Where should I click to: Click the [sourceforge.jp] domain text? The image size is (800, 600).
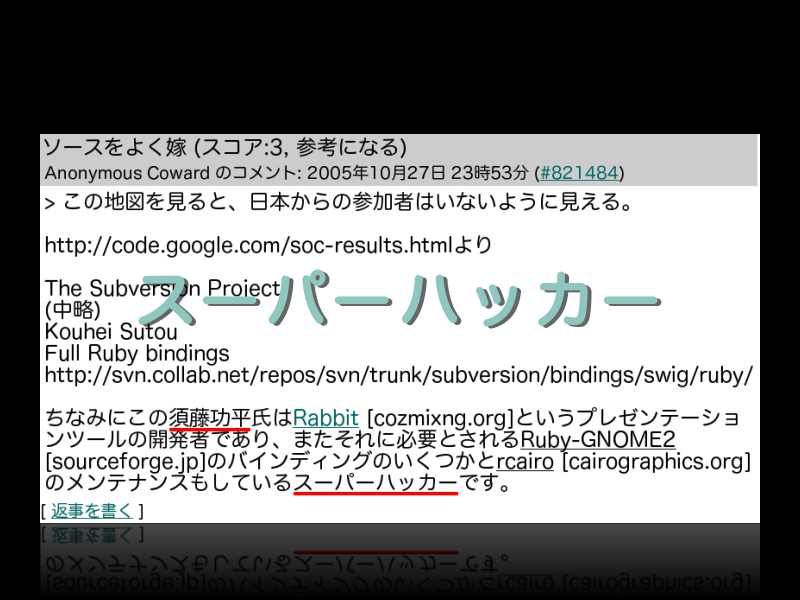click(x=125, y=462)
